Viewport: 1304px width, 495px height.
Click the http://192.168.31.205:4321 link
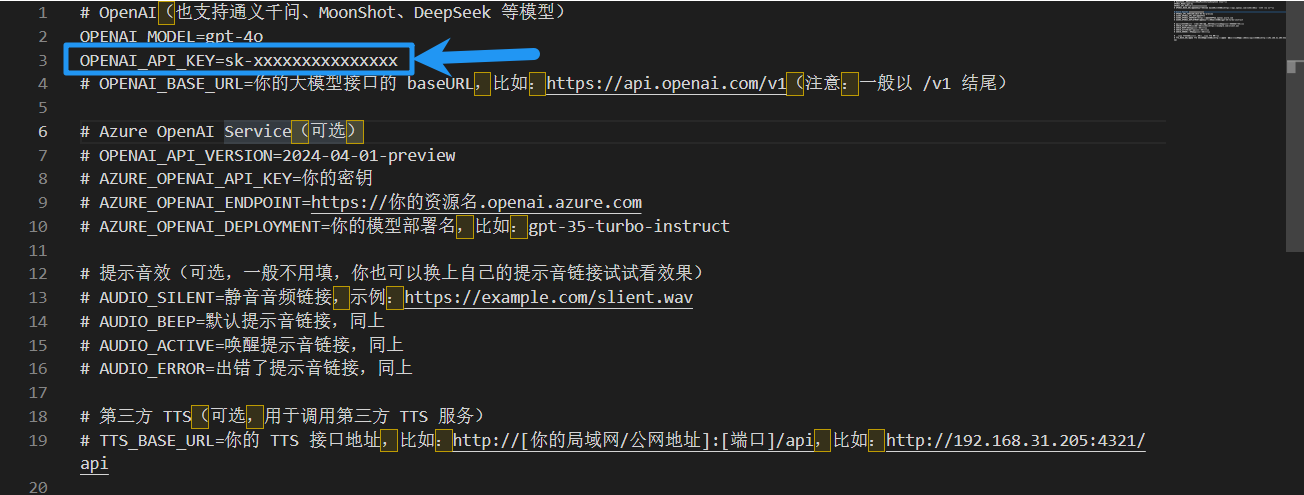[1016, 441]
